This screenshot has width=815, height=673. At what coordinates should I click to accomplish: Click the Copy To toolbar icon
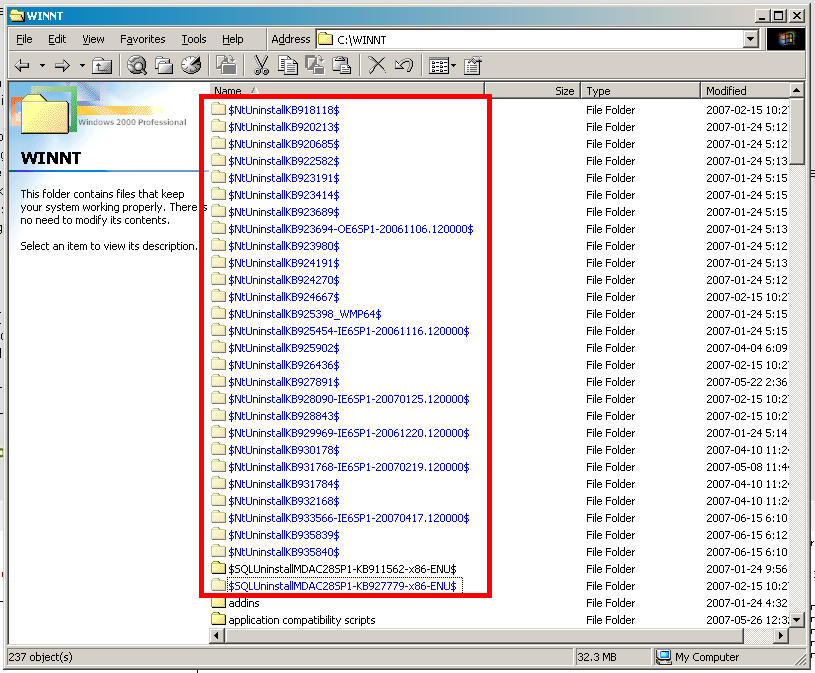pos(315,65)
